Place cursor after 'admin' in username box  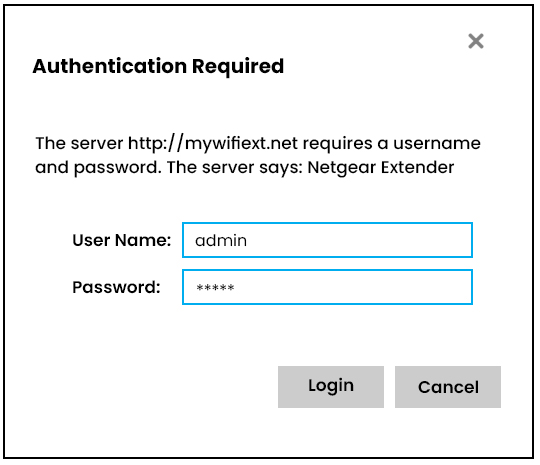coord(249,240)
